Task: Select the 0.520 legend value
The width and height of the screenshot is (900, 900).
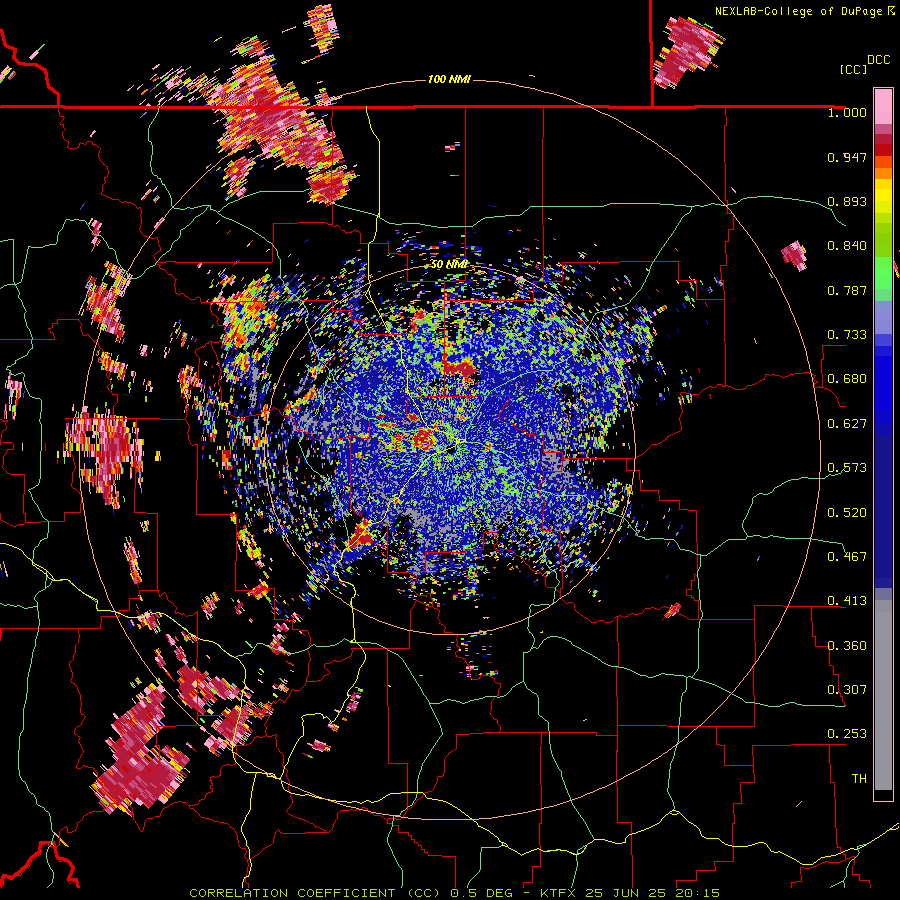Action: click(847, 513)
